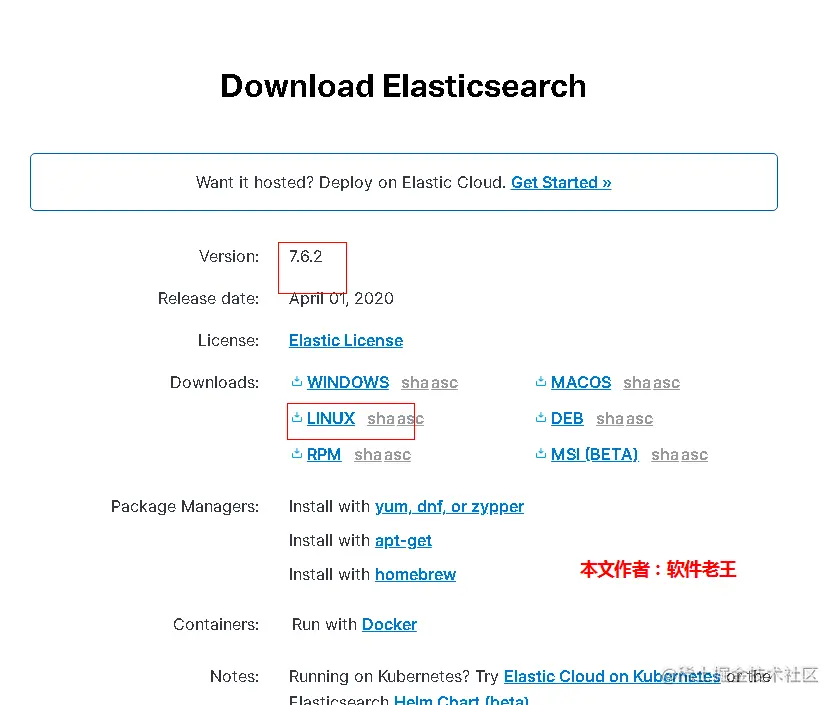839x705 pixels.
Task: Open the sha checksum for RPM
Action: coord(368,455)
